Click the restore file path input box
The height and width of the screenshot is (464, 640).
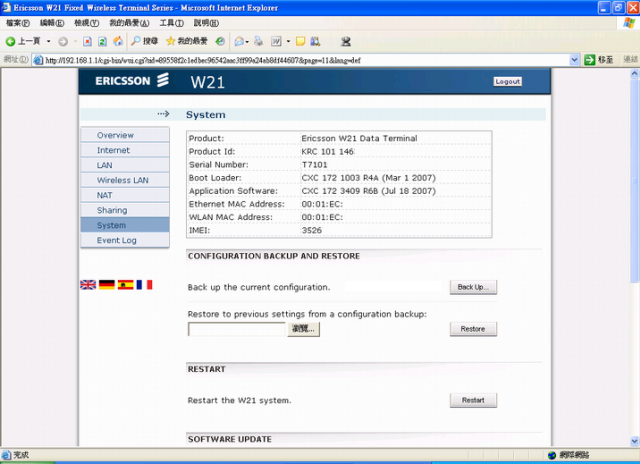pyautogui.click(x=237, y=329)
